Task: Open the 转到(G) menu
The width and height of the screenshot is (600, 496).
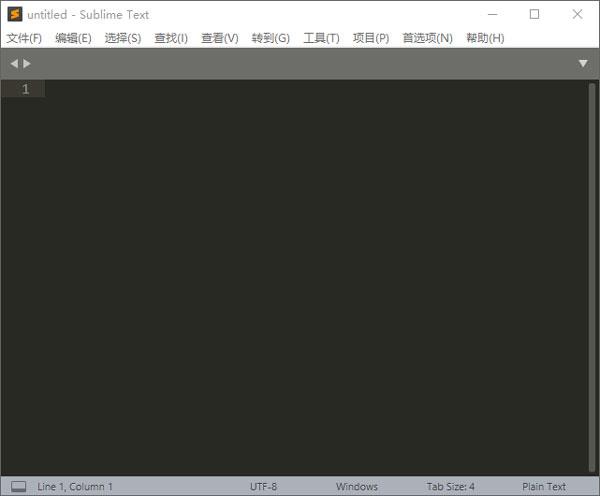Action: coord(271,38)
